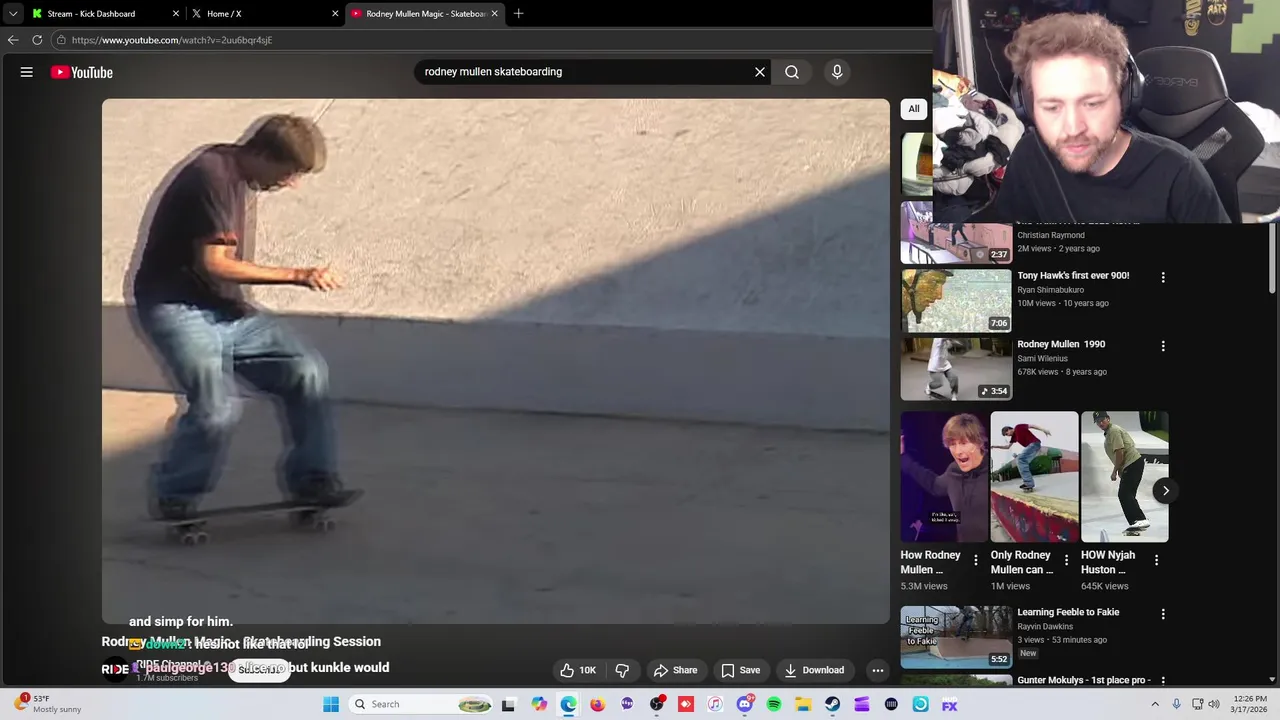This screenshot has height=720, width=1280.
Task: Open Microsoft Edge on the taskbar
Action: [568, 704]
